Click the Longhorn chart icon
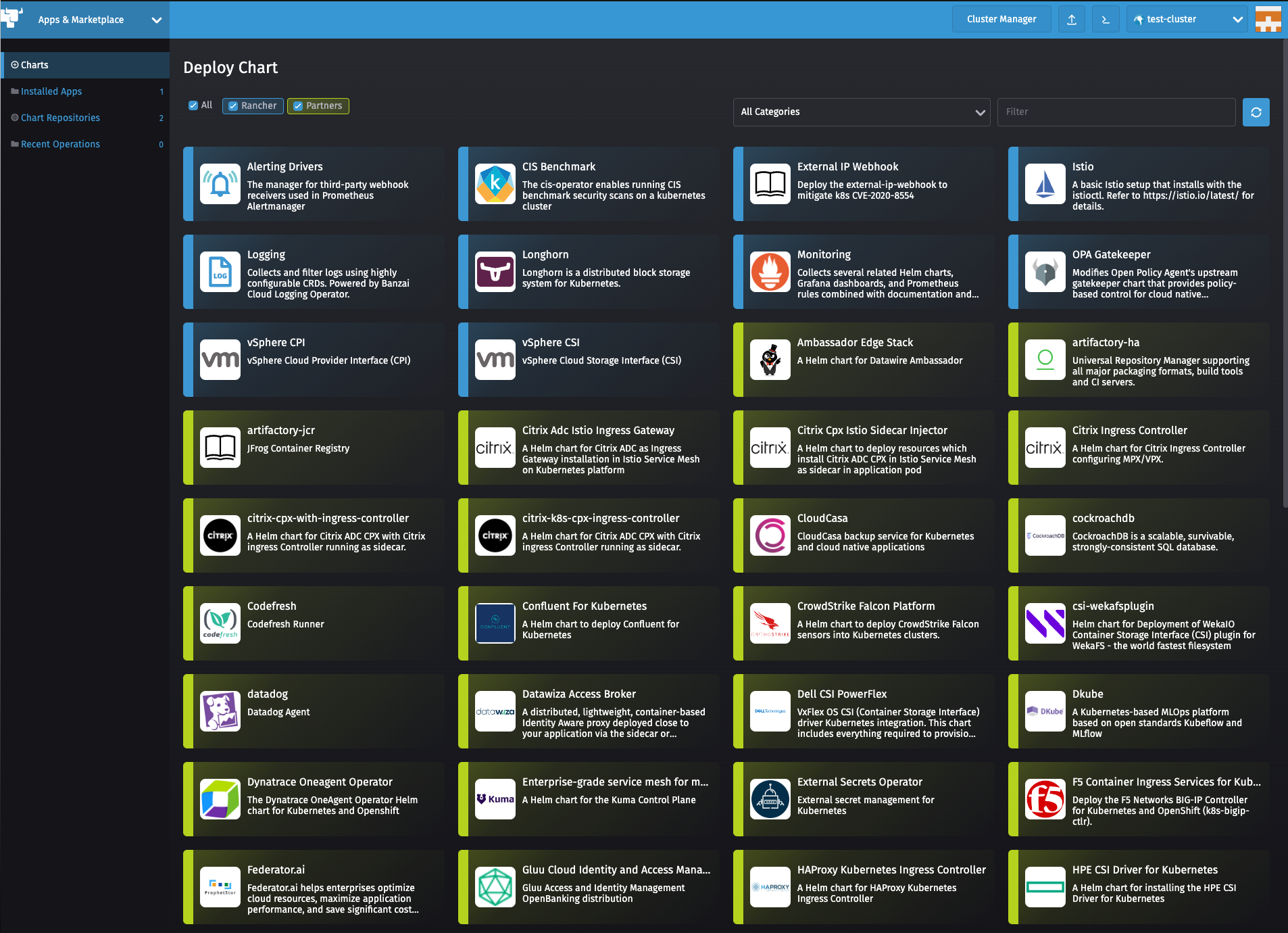The width and height of the screenshot is (1288, 933). [x=495, y=272]
